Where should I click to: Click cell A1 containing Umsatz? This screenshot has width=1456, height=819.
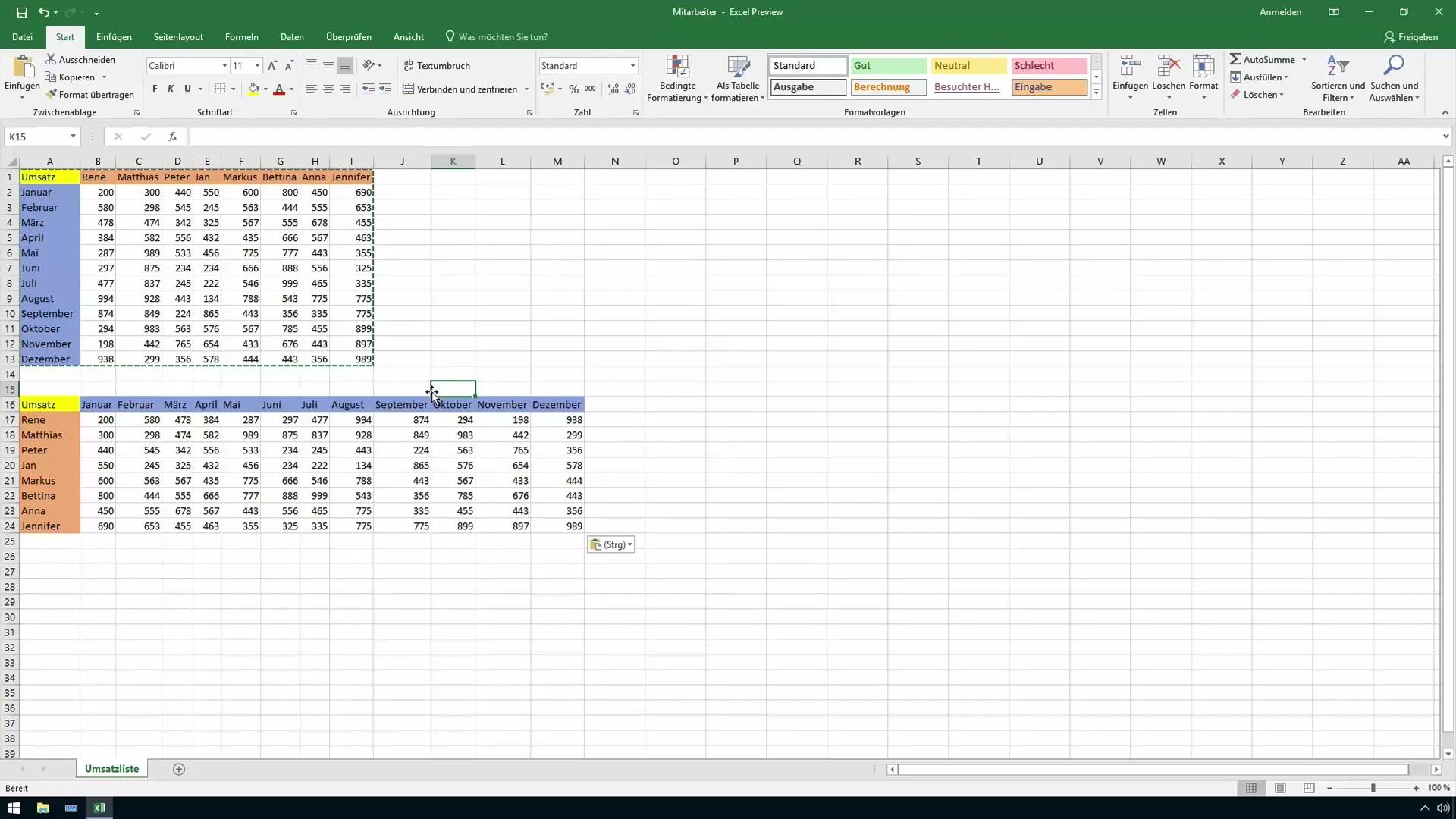49,176
